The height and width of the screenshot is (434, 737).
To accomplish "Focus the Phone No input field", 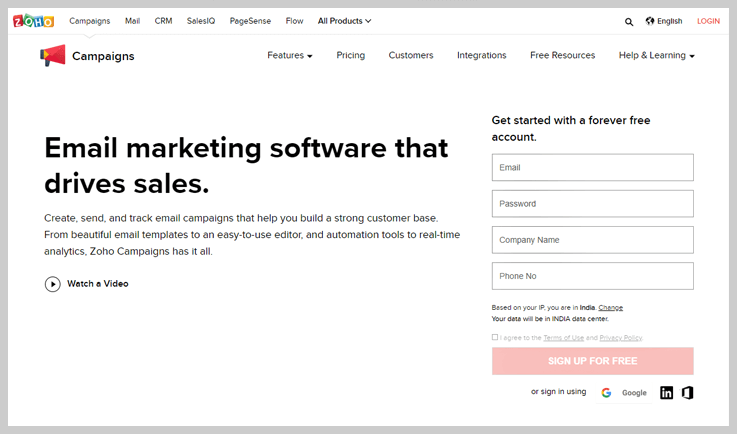I will [x=592, y=276].
